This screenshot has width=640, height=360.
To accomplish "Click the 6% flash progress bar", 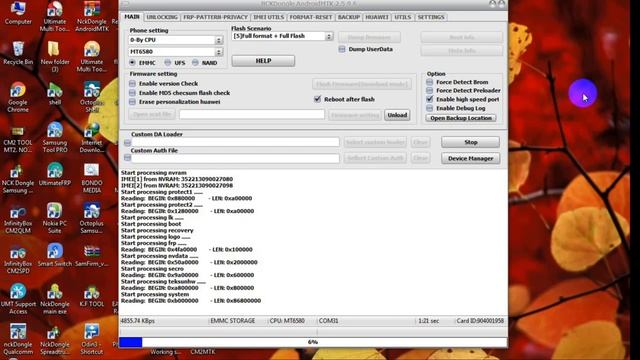I will point(313,342).
